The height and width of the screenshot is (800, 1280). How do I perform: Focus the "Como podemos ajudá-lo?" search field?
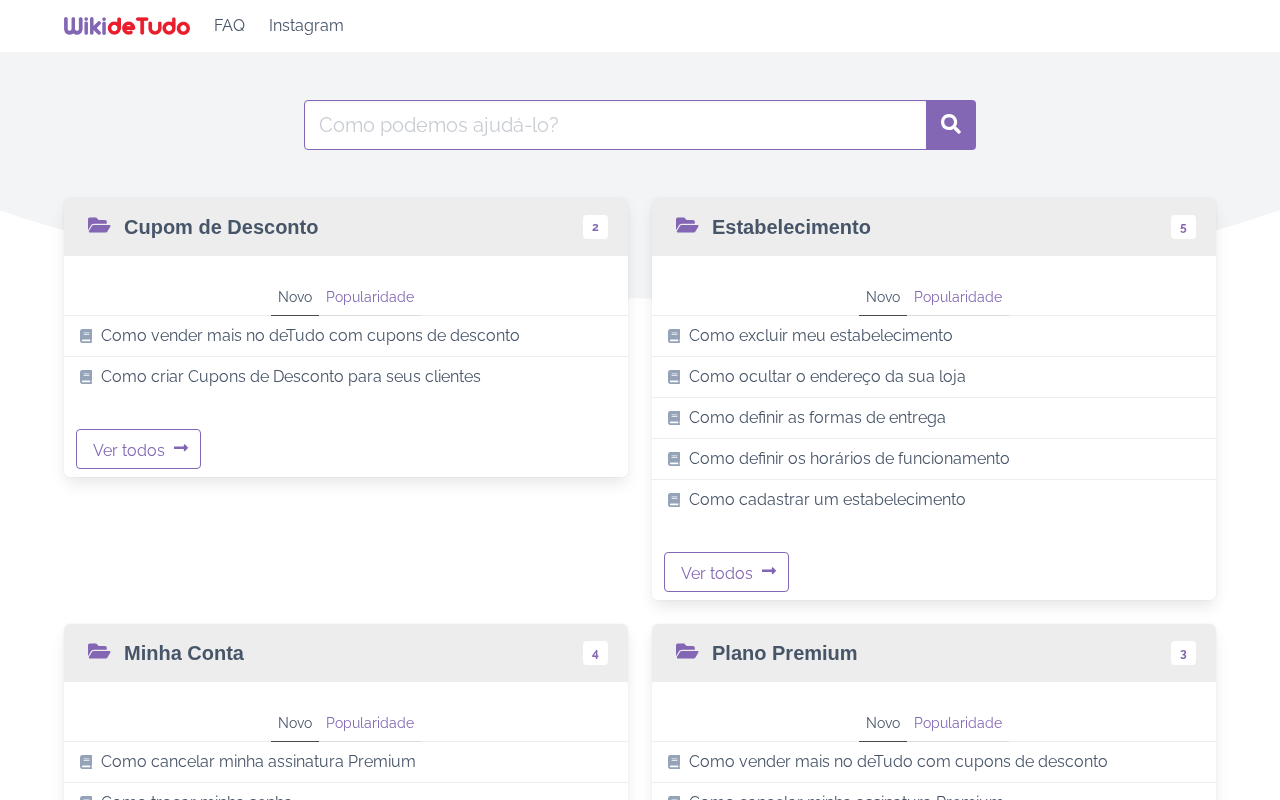(x=615, y=125)
